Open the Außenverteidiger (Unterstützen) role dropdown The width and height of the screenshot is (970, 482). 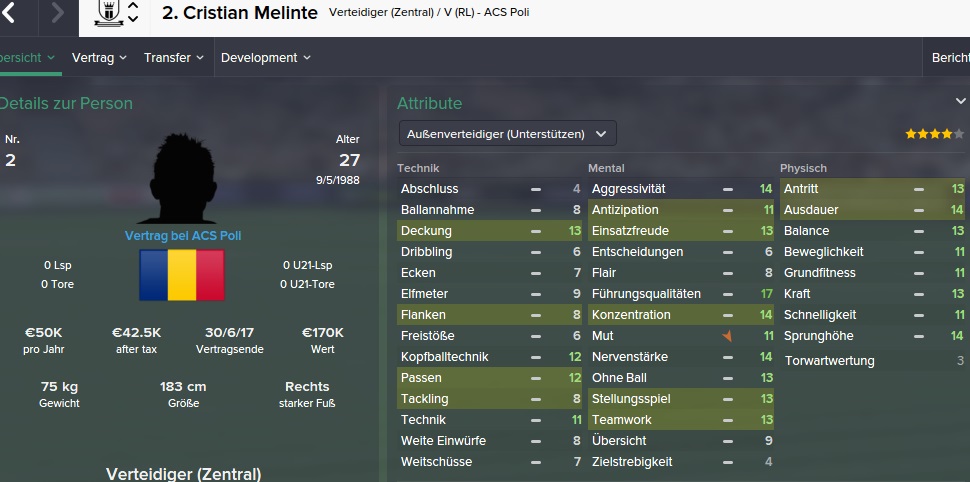tap(507, 133)
